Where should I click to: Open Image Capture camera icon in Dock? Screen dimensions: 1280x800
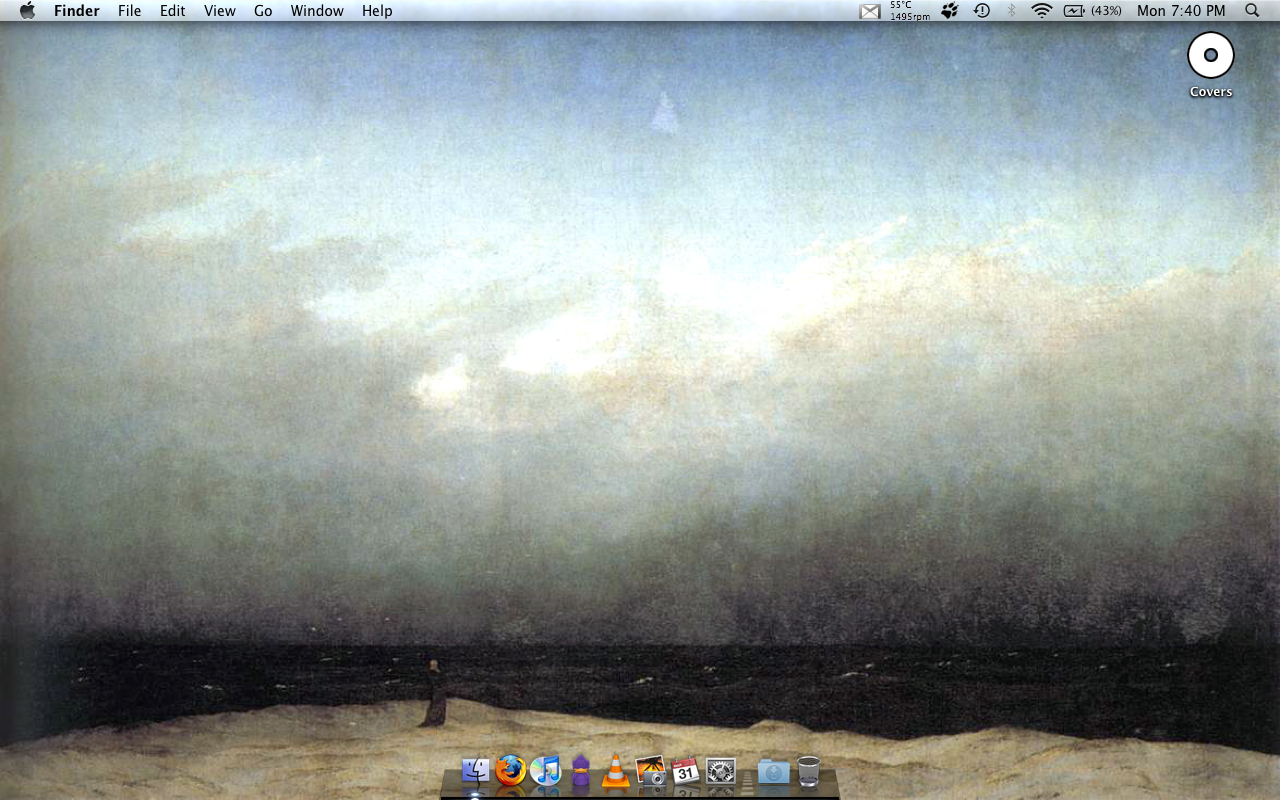[651, 771]
